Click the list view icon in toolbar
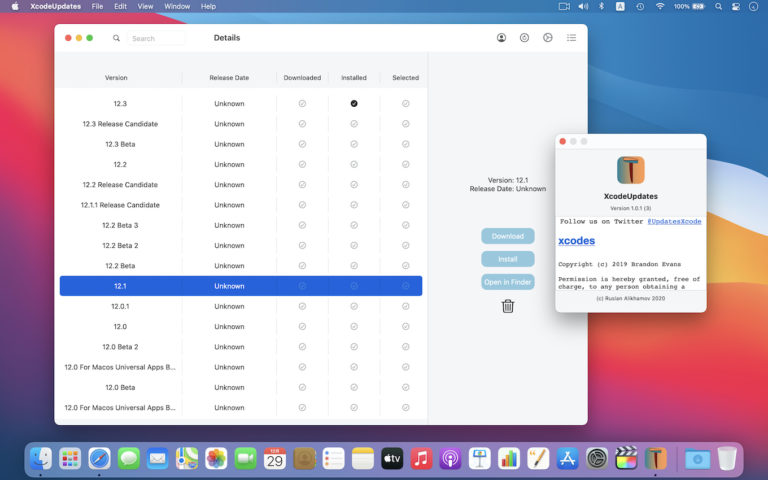The width and height of the screenshot is (768, 480). click(x=571, y=38)
